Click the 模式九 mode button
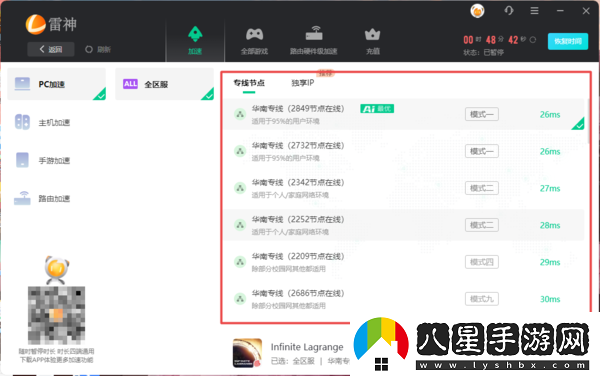The image size is (600, 376). click(x=482, y=299)
